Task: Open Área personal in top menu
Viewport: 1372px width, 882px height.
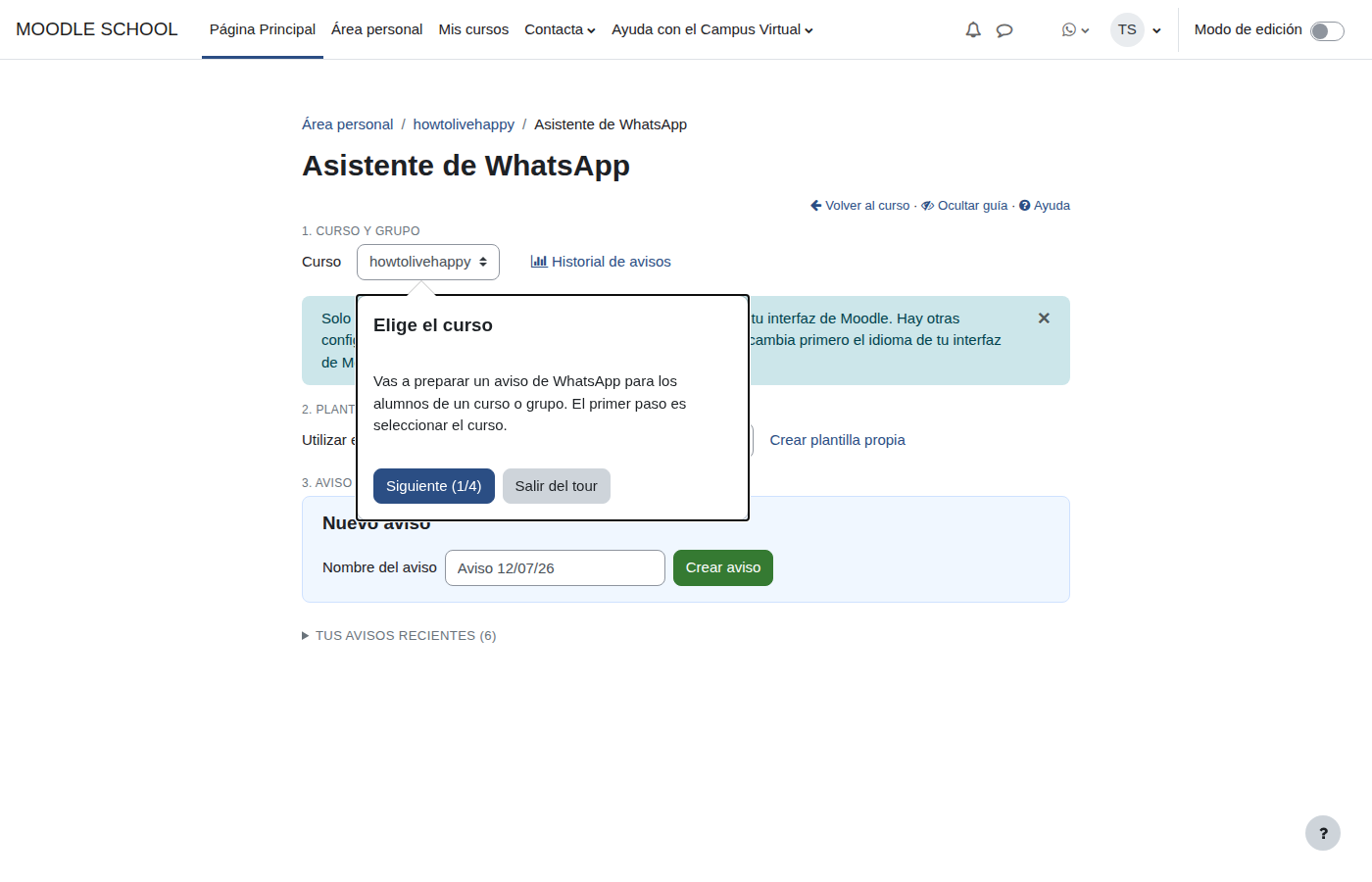Action: click(x=376, y=29)
